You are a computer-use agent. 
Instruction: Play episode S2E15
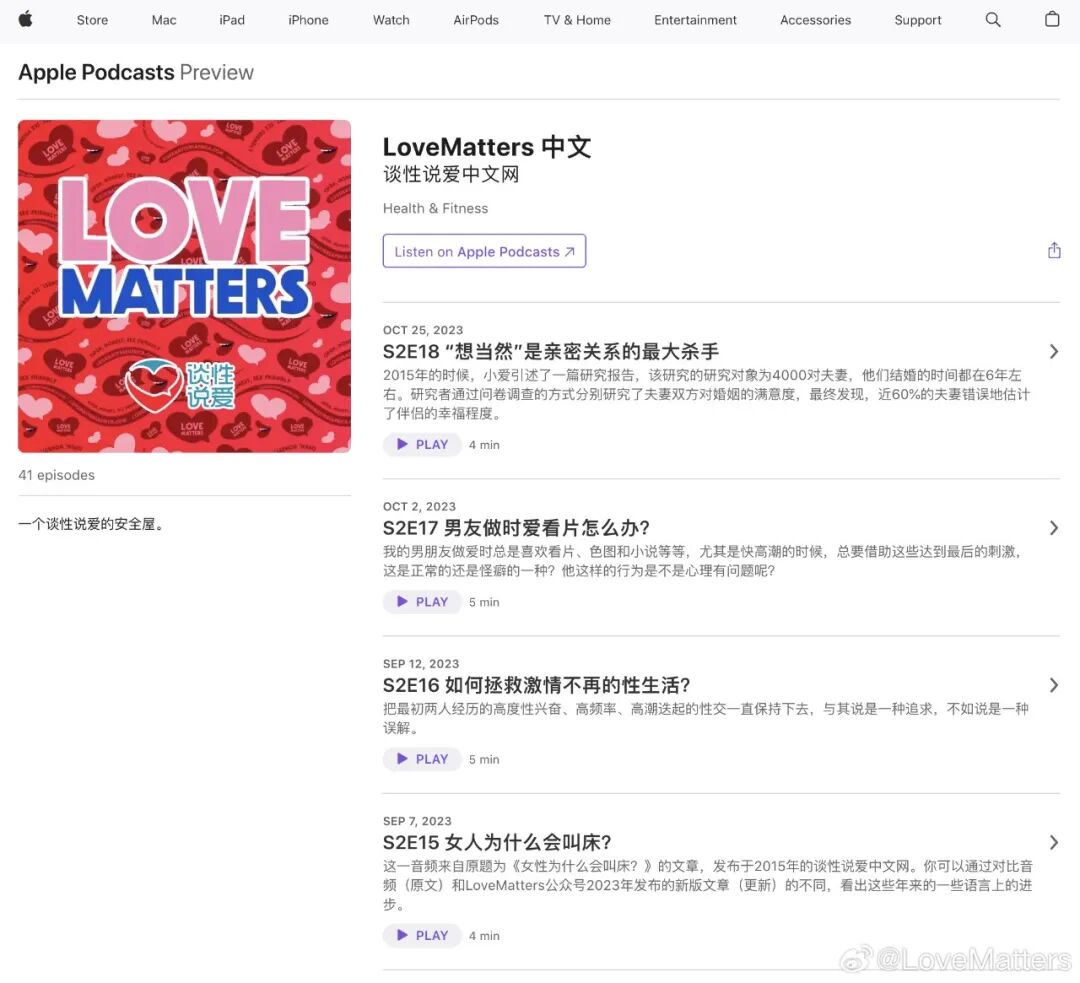(x=422, y=935)
